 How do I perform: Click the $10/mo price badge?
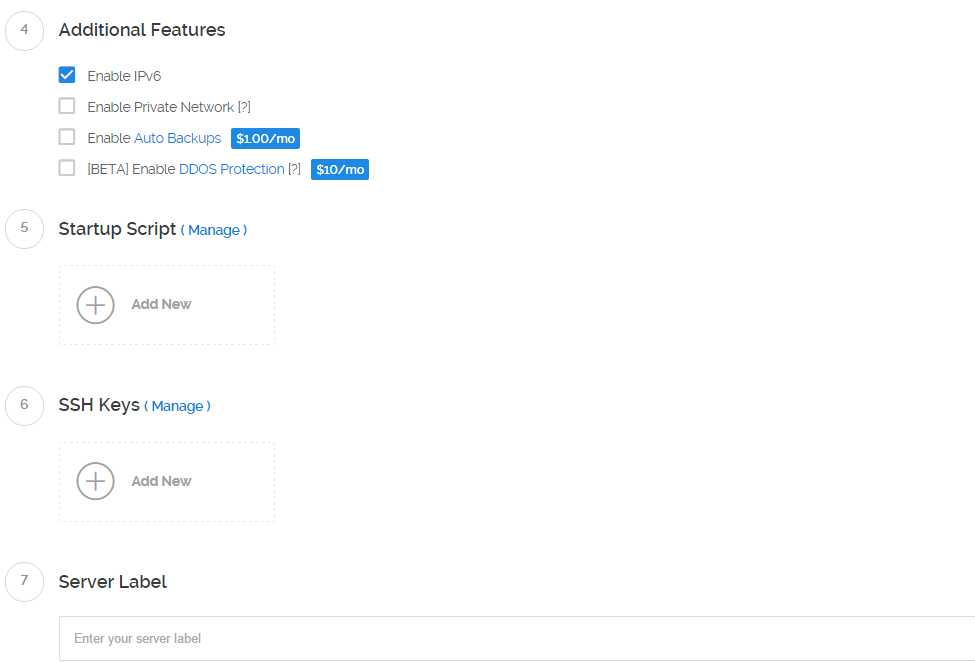pos(340,170)
